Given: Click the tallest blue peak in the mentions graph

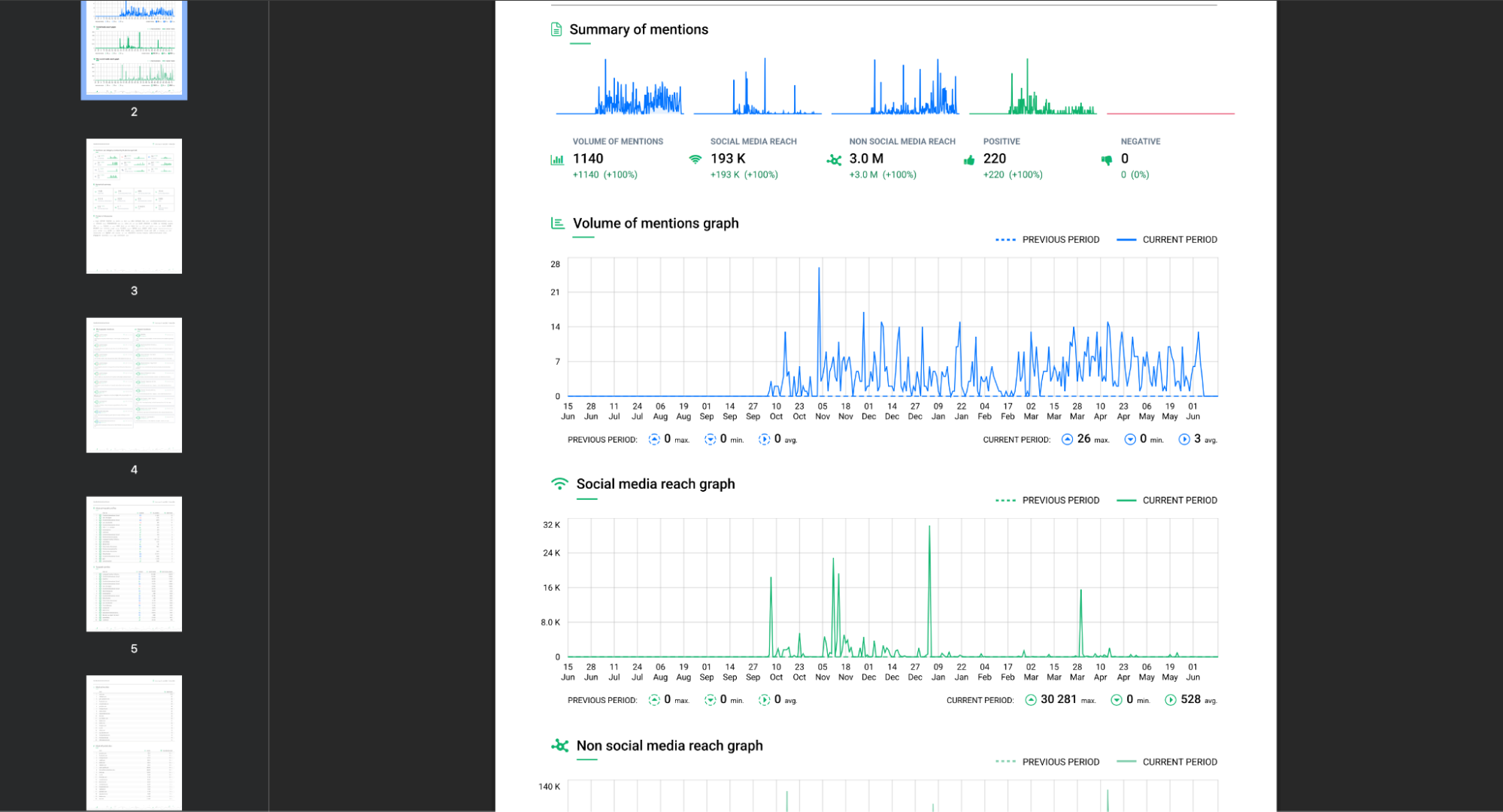Looking at the screenshot, I should (x=819, y=269).
